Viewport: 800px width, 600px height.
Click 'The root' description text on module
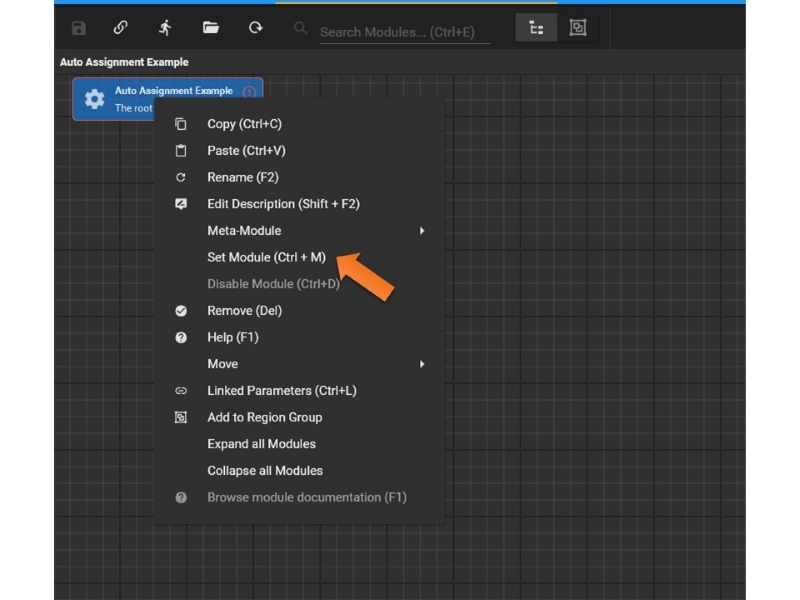(134, 108)
